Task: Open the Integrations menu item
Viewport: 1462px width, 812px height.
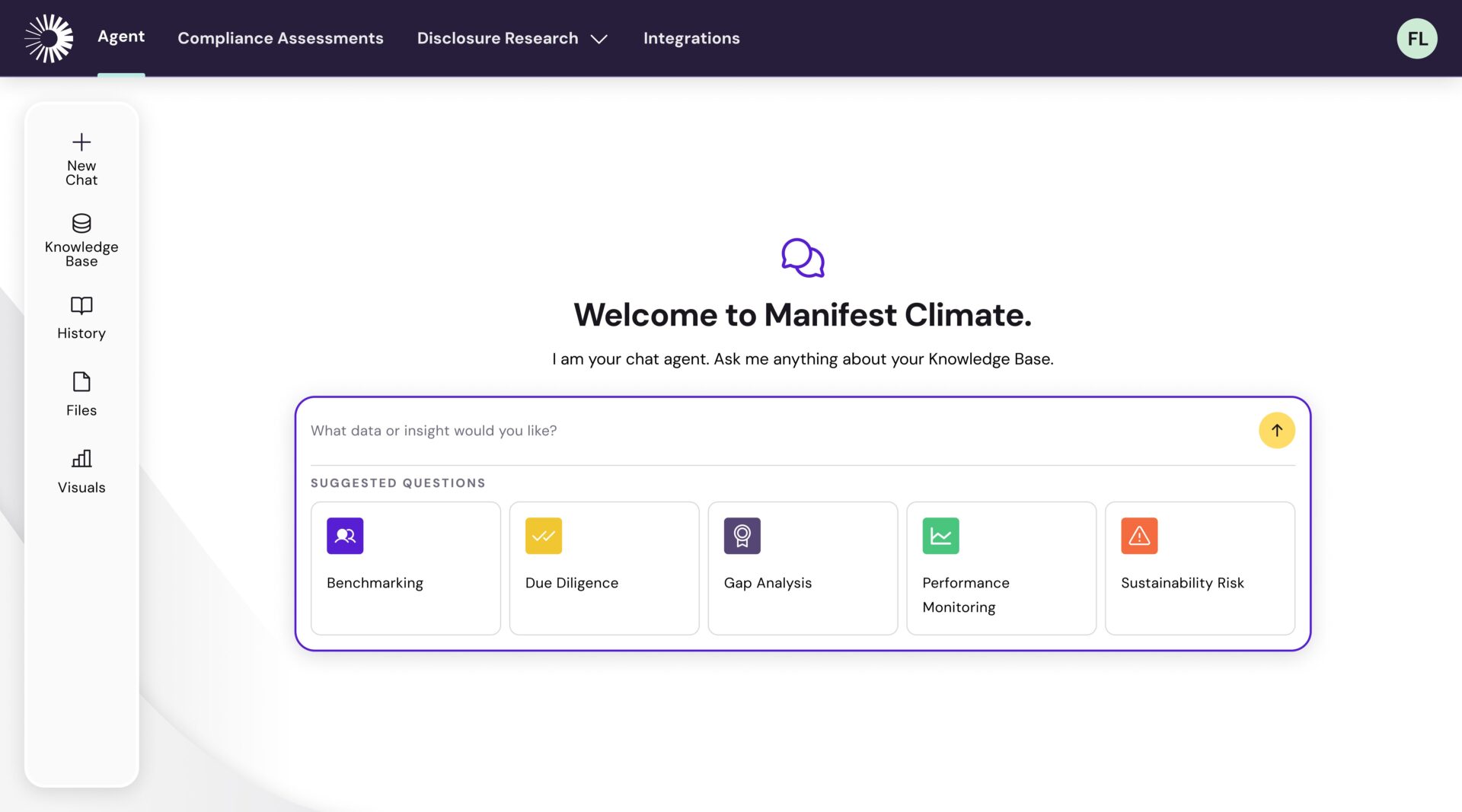Action: point(691,38)
